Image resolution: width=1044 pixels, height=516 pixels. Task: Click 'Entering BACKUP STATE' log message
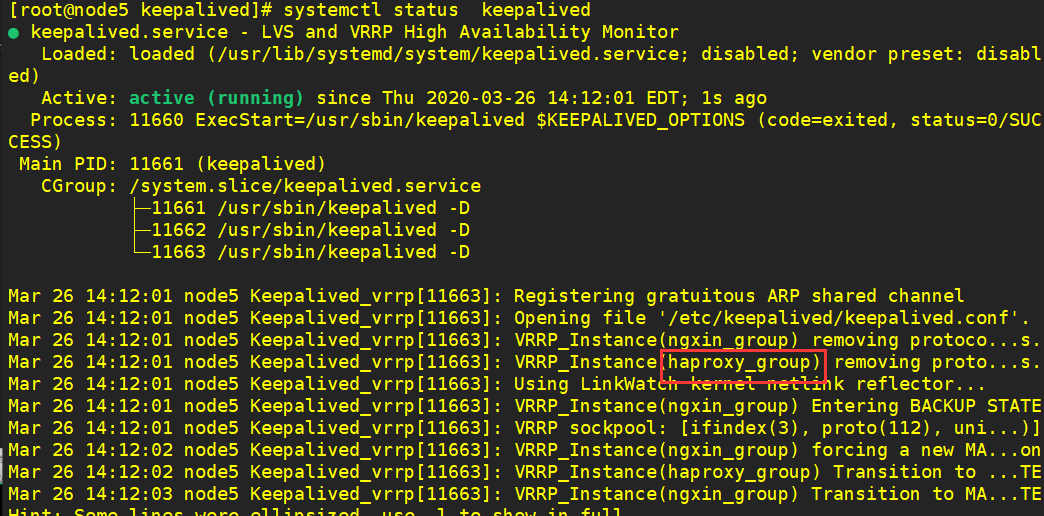926,406
